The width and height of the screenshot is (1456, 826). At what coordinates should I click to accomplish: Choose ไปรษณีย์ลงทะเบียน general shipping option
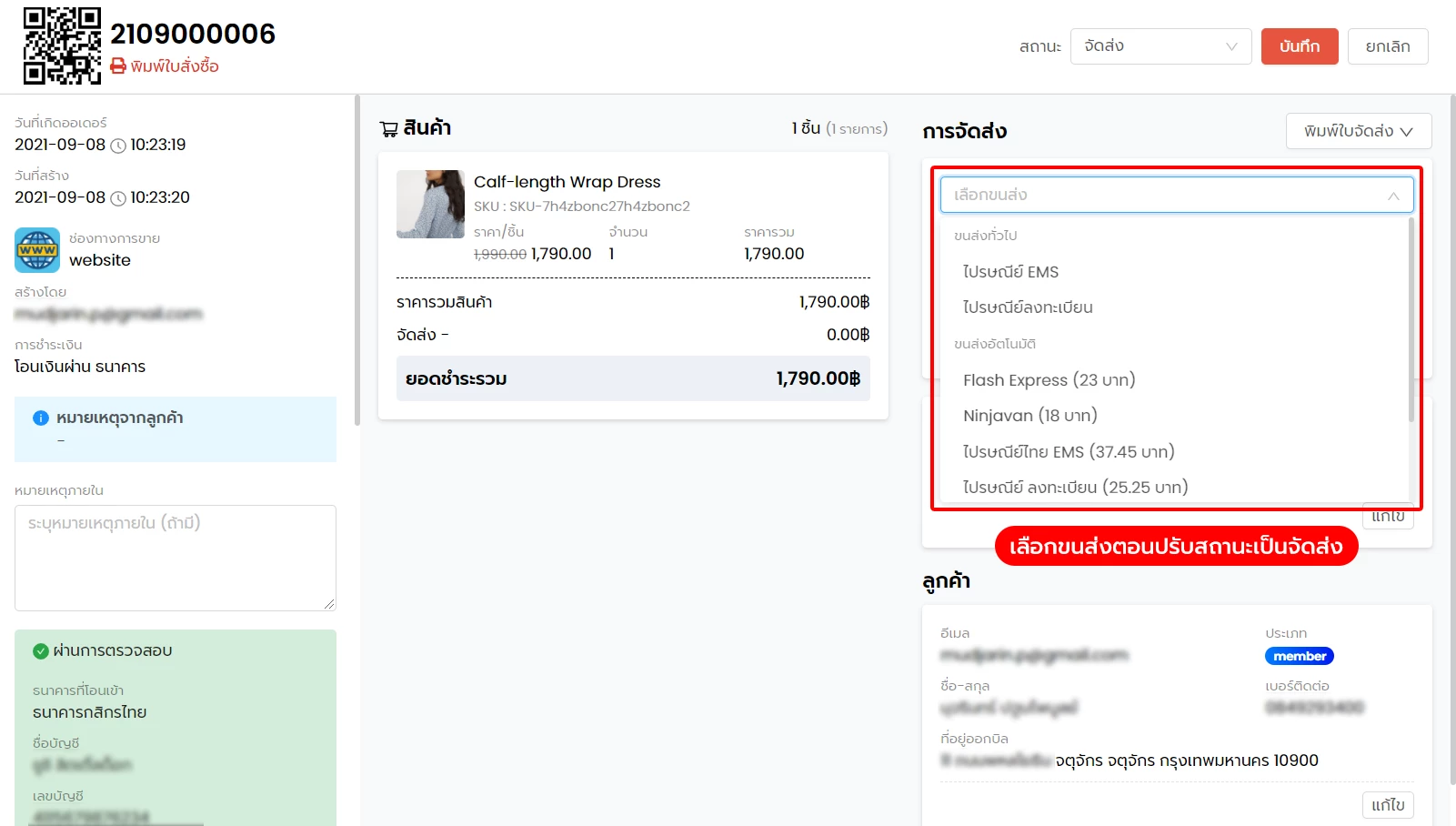tap(1028, 307)
